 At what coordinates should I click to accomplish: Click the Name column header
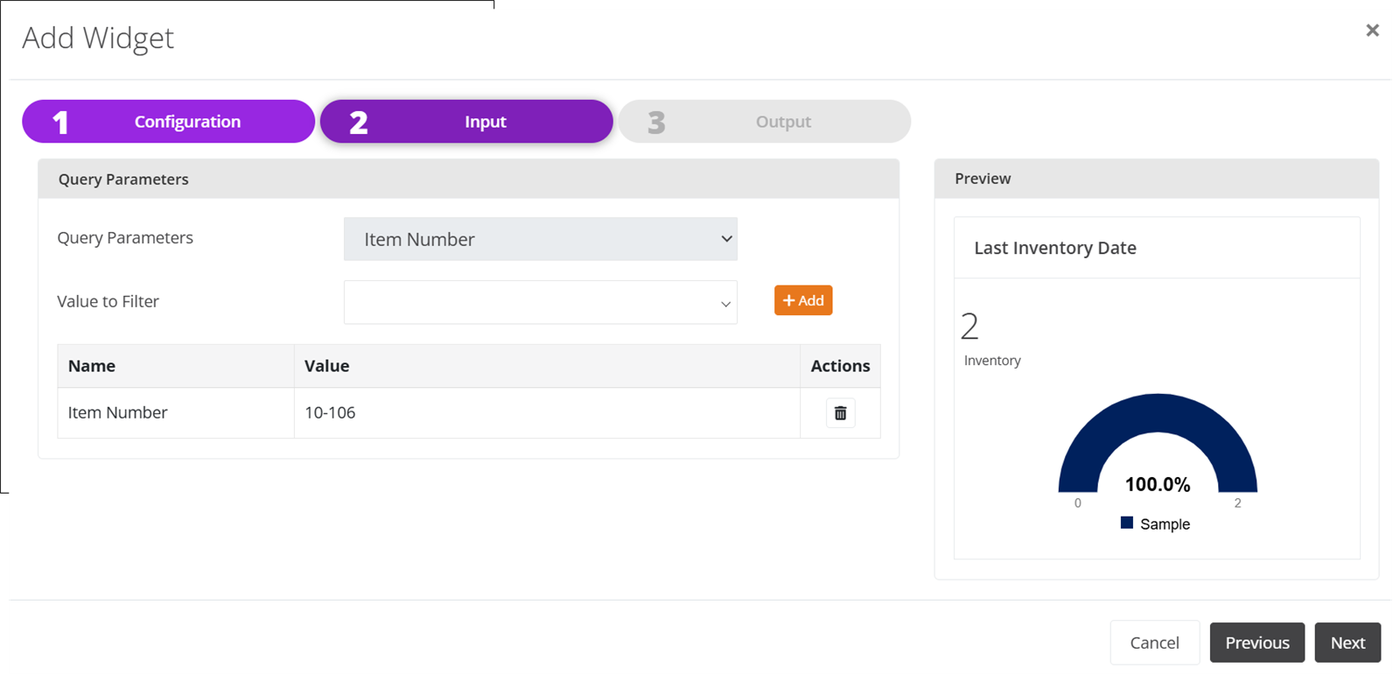coord(176,366)
